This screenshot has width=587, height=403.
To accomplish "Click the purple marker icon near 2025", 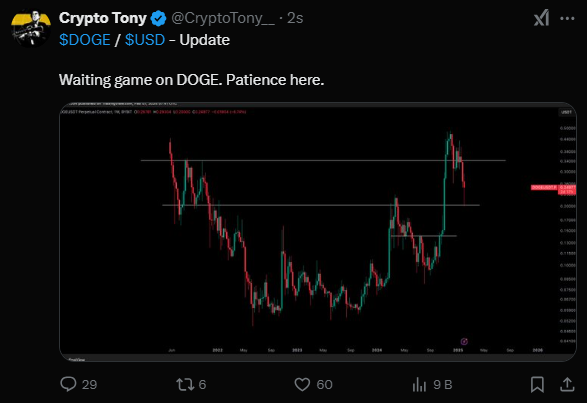I will [464, 341].
